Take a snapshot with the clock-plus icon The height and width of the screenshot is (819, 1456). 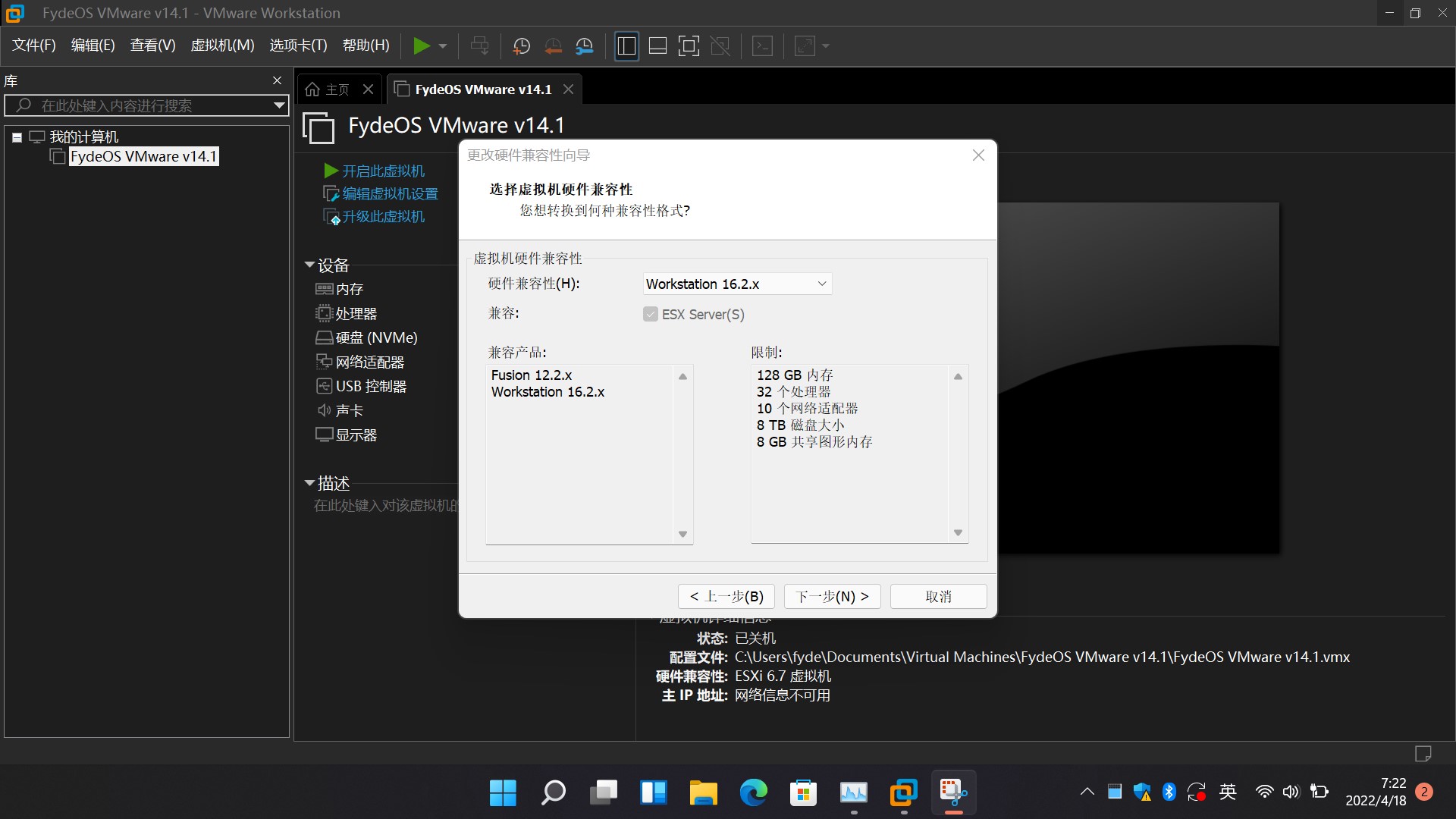click(x=521, y=46)
